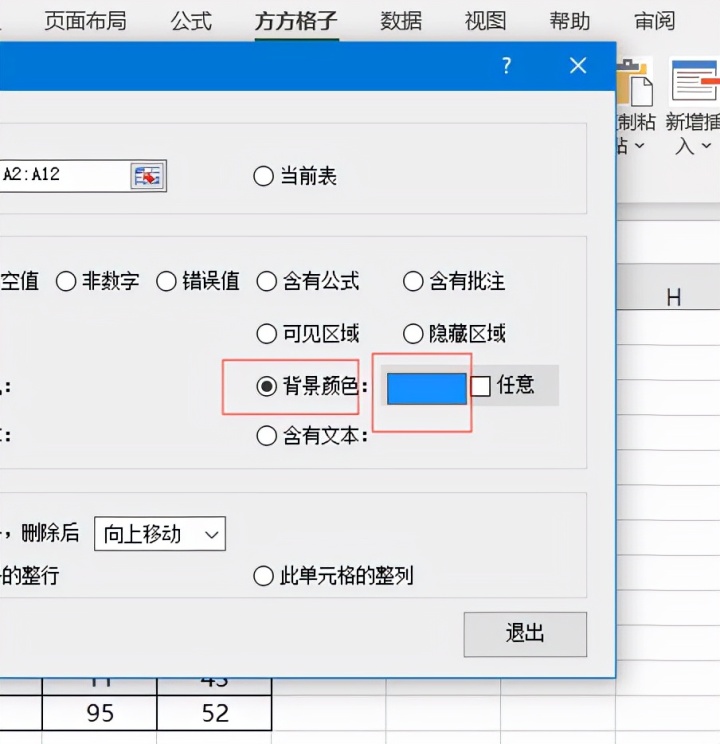Open the 页面布局 ribbon tab
Image resolution: width=720 pixels, height=744 pixels.
[85, 21]
